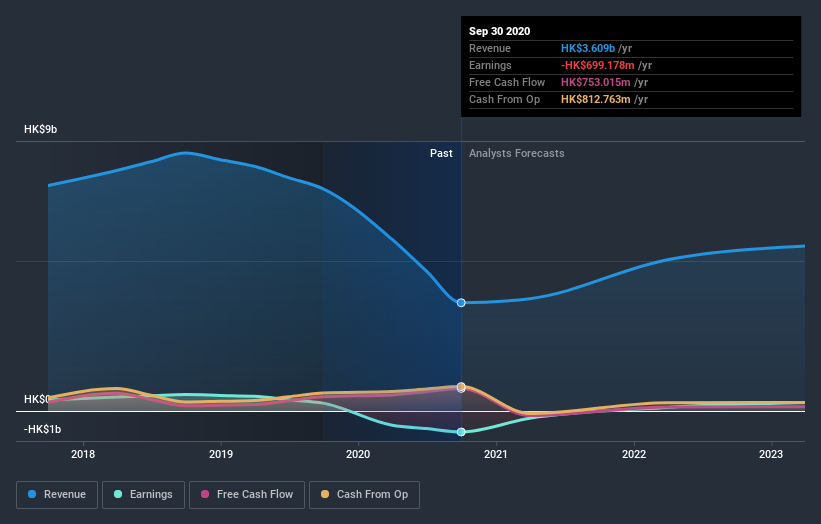Select the Revenue data point marker on chart
This screenshot has height=524, width=821.
[461, 303]
